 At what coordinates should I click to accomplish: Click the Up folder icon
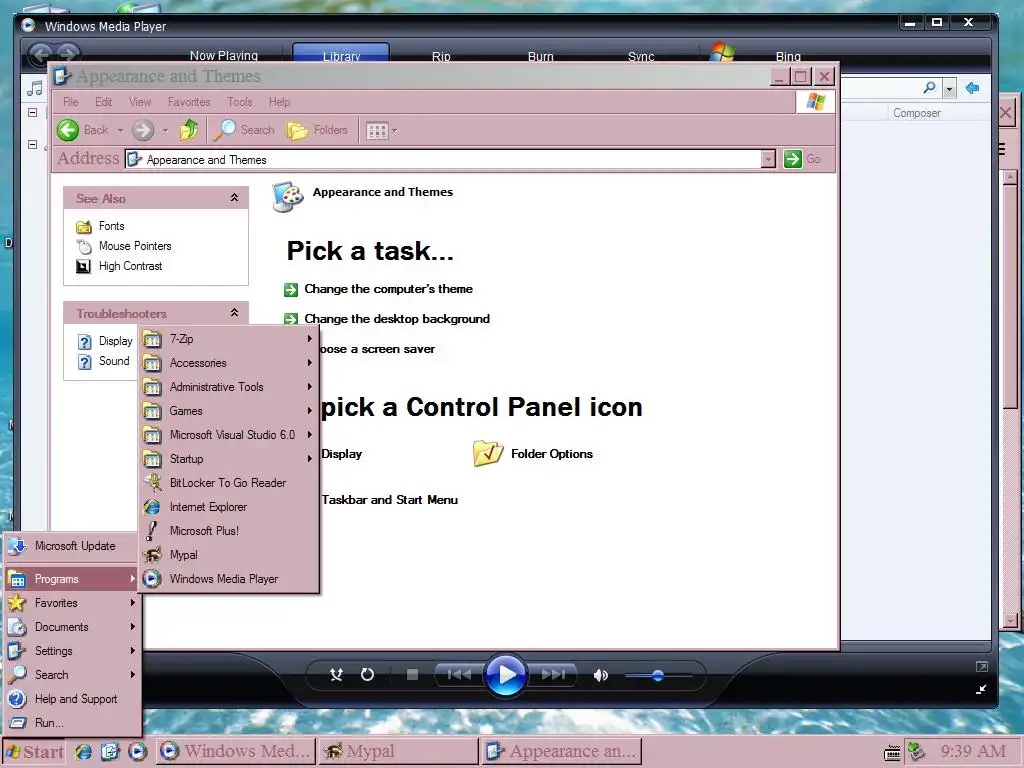coord(189,130)
